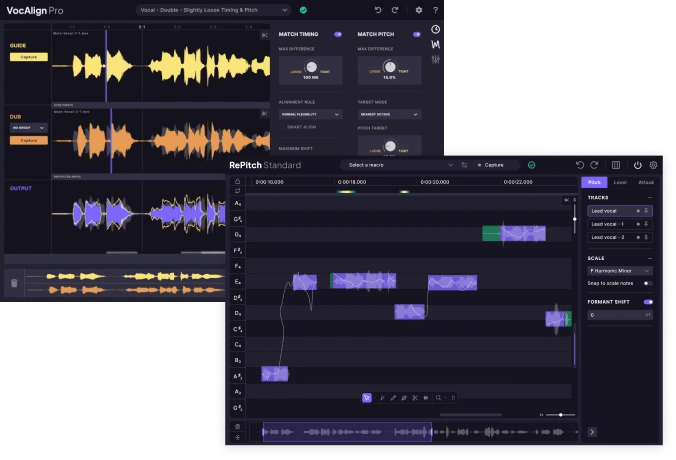
Task: Toggle the Formant Shift switch
Action: click(648, 302)
